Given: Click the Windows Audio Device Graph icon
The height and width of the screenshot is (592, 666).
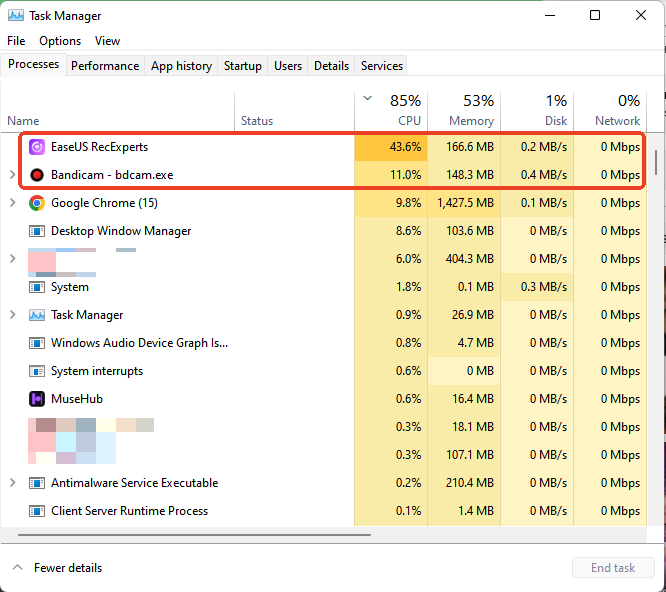Looking at the screenshot, I should [37, 343].
